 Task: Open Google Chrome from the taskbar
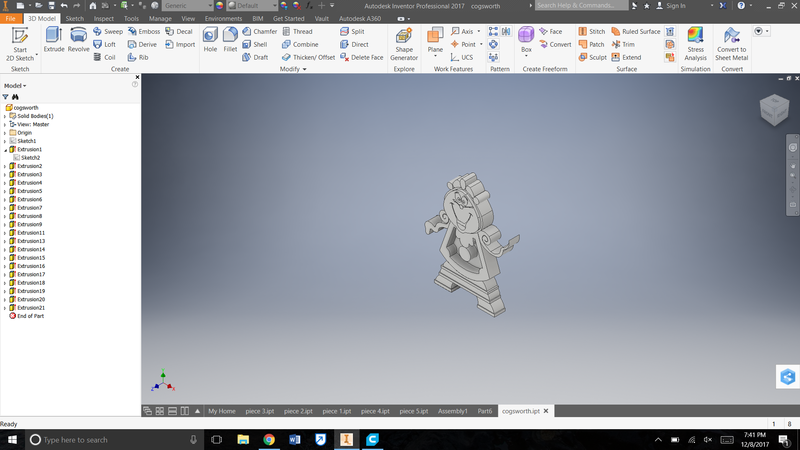(x=269, y=439)
